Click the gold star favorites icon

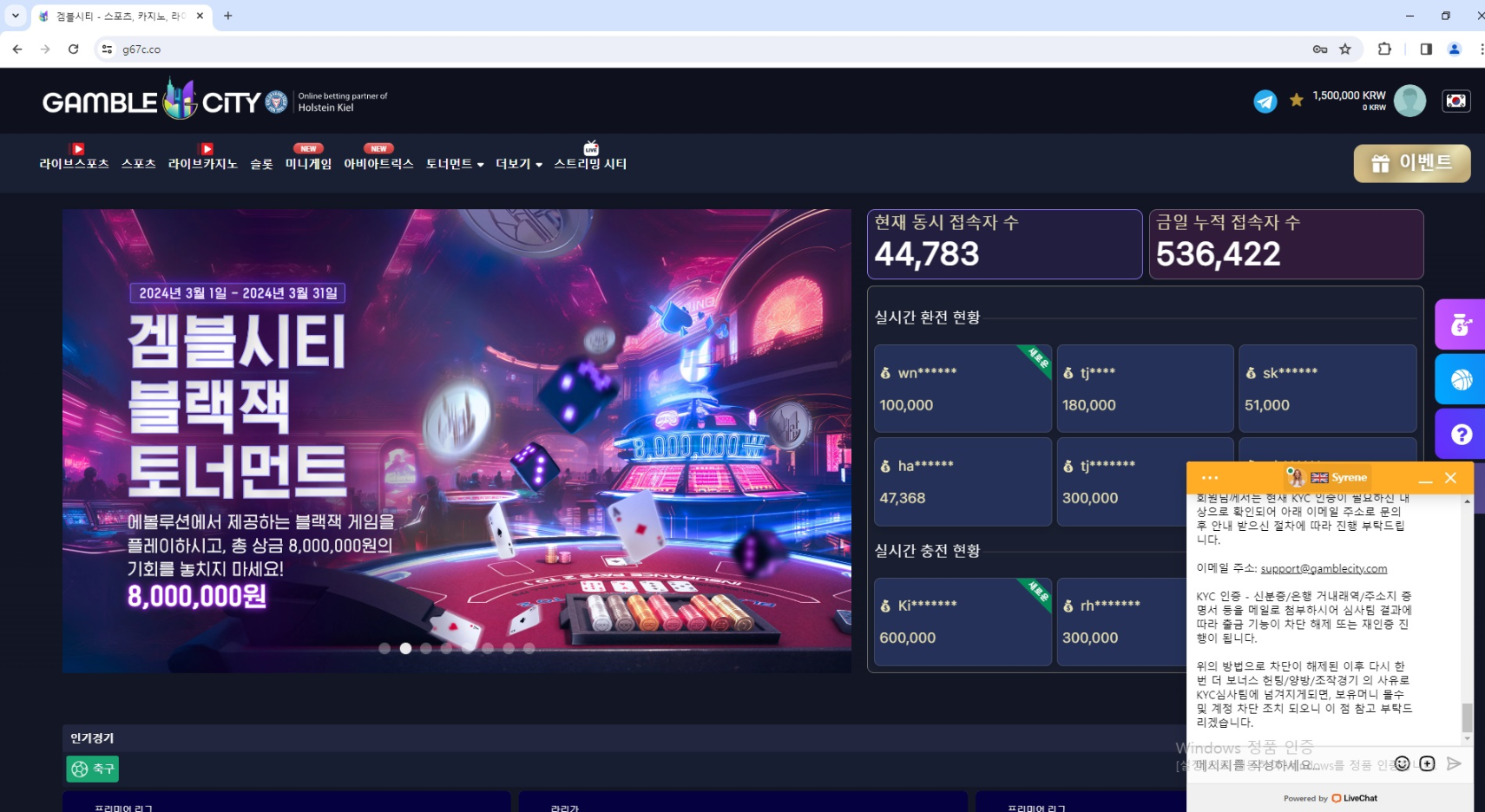(x=1297, y=101)
